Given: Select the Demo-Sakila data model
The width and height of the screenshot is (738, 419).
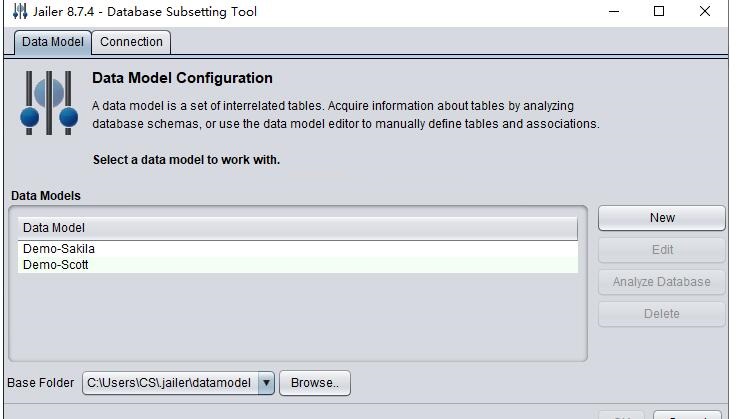Looking at the screenshot, I should coord(298,249).
